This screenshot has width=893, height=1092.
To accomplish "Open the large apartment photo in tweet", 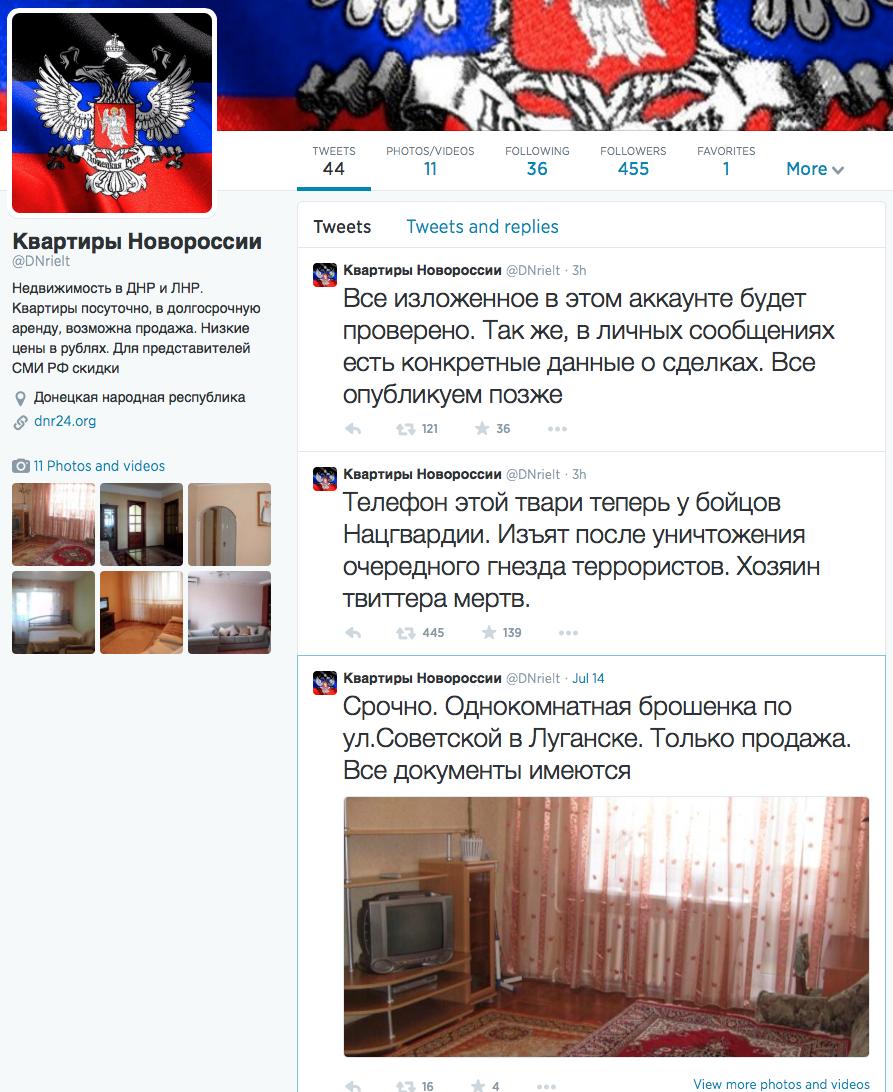I will [606, 926].
